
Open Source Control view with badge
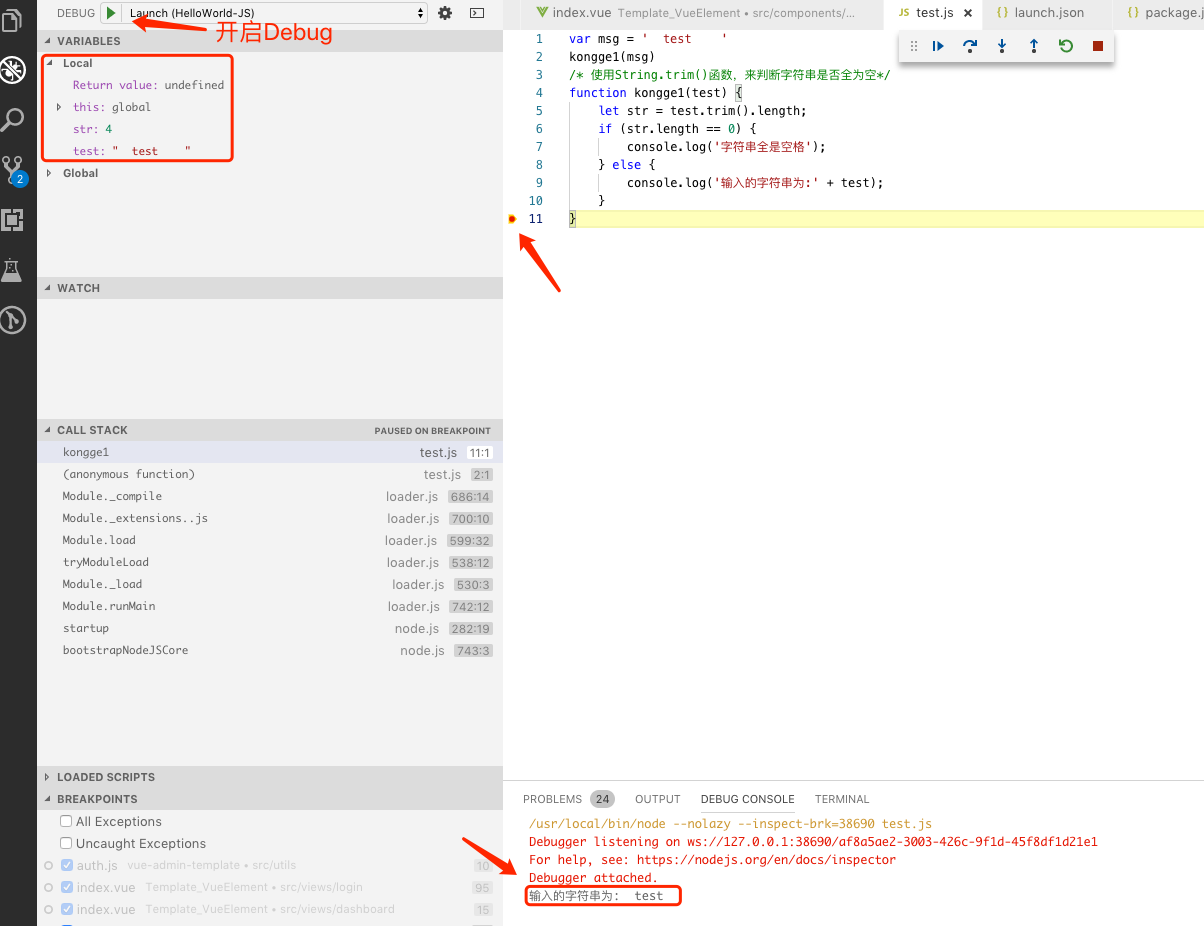pyautogui.click(x=13, y=170)
